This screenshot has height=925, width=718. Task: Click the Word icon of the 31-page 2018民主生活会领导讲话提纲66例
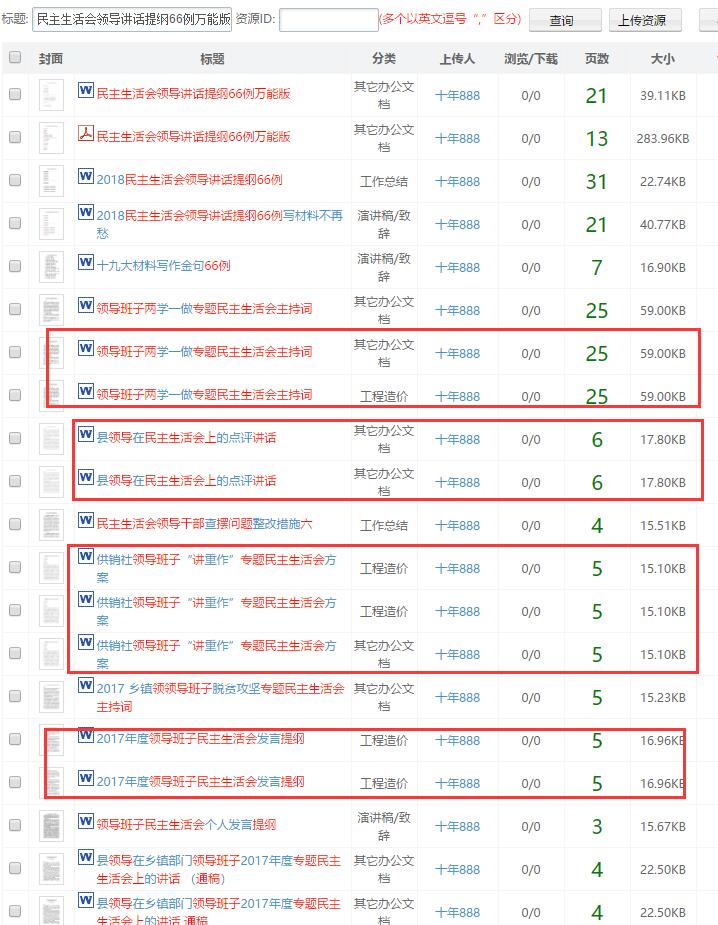pyautogui.click(x=86, y=178)
